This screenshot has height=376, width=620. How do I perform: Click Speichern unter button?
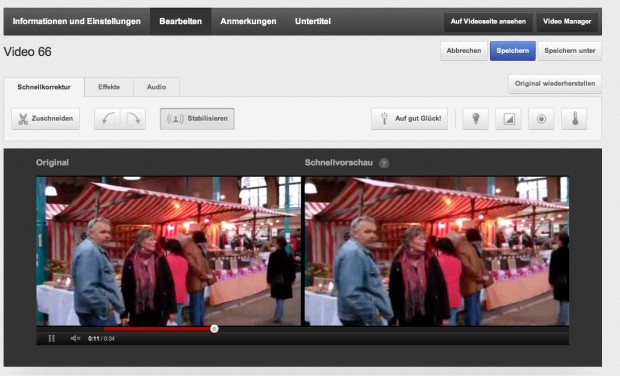point(570,51)
